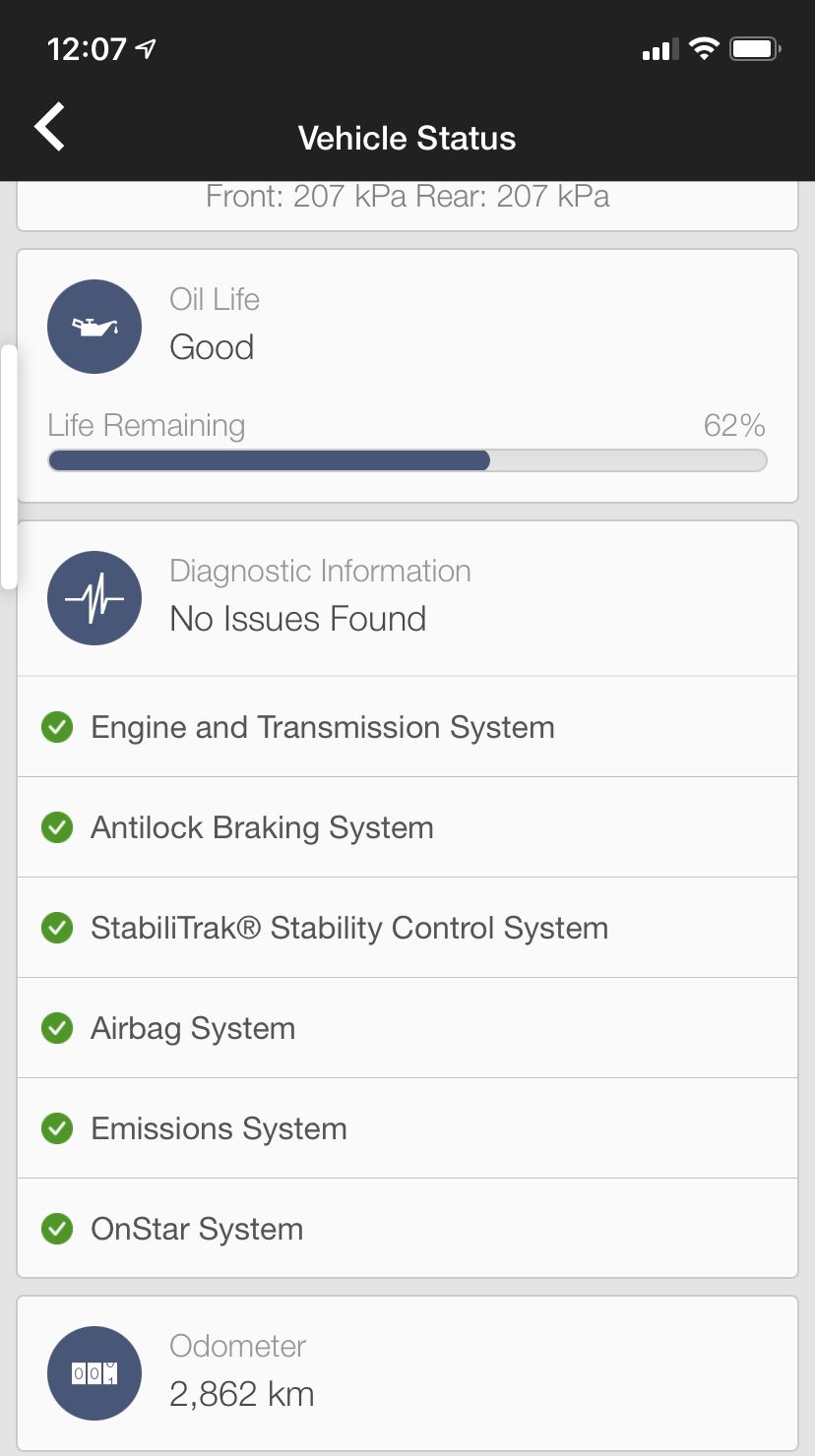Tap the front and rear tire pressure text
815x1456 pixels.
(x=407, y=196)
